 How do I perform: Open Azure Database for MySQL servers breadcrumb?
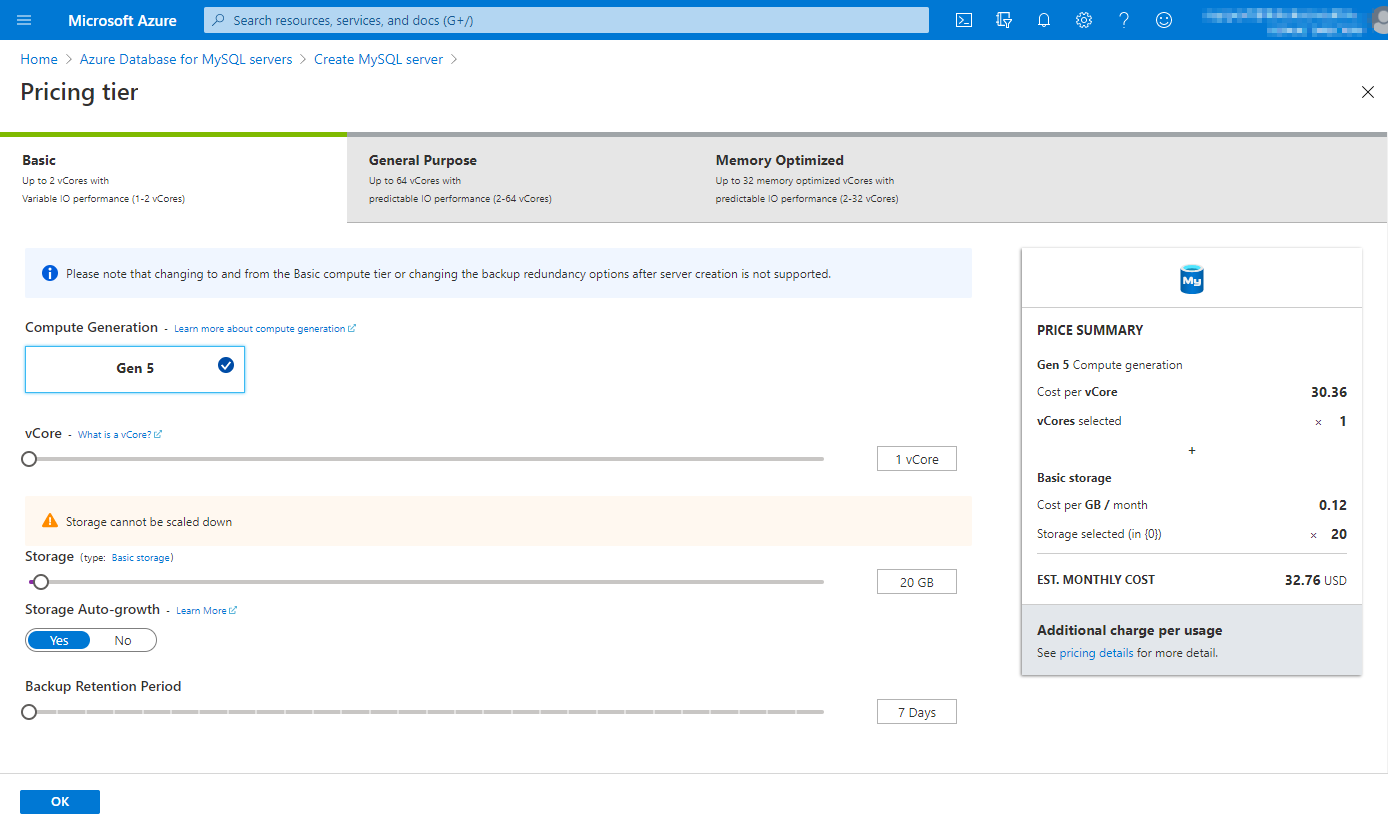[186, 59]
